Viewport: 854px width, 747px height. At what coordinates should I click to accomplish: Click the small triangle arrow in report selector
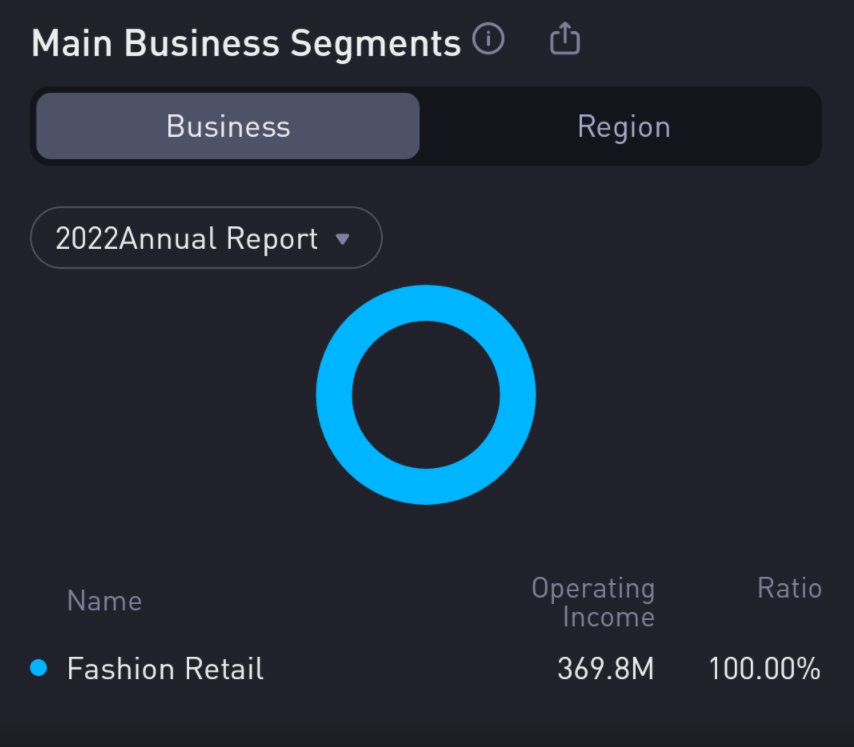coord(342,239)
